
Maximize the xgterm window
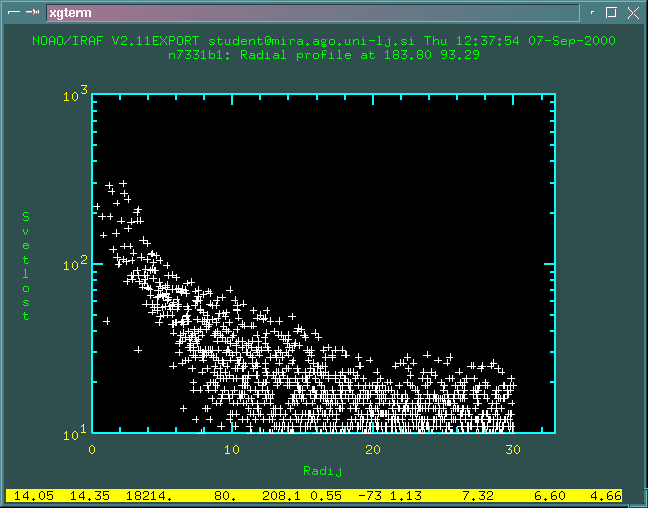[611, 12]
